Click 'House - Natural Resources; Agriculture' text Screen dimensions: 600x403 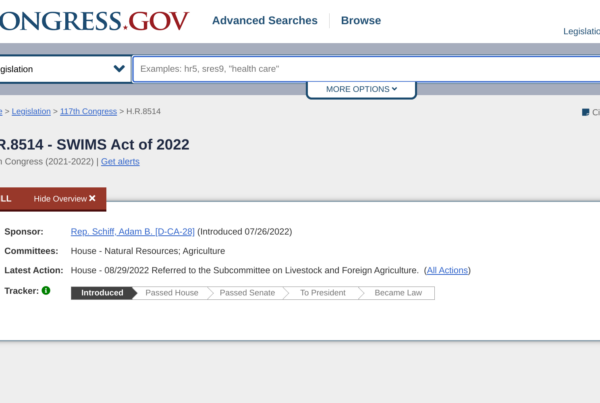tap(148, 251)
